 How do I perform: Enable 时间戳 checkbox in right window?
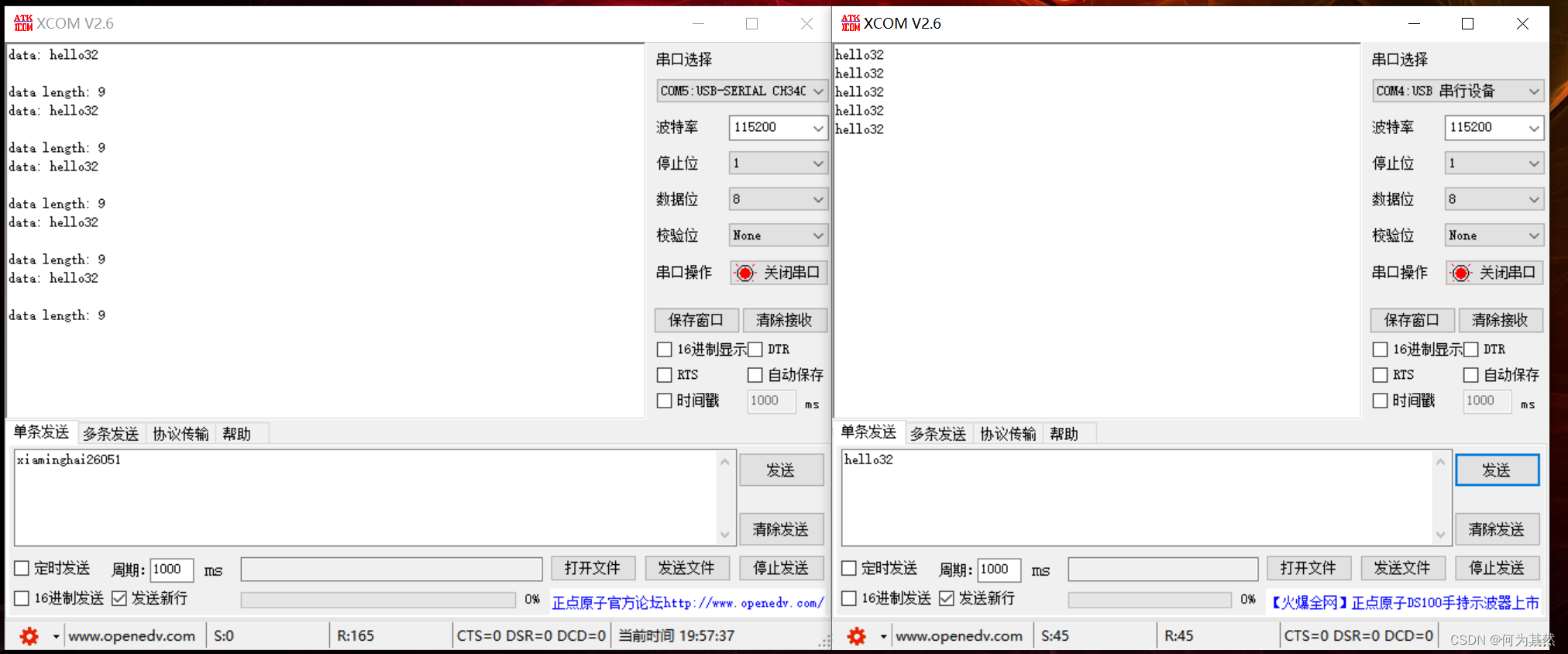pyautogui.click(x=1380, y=401)
